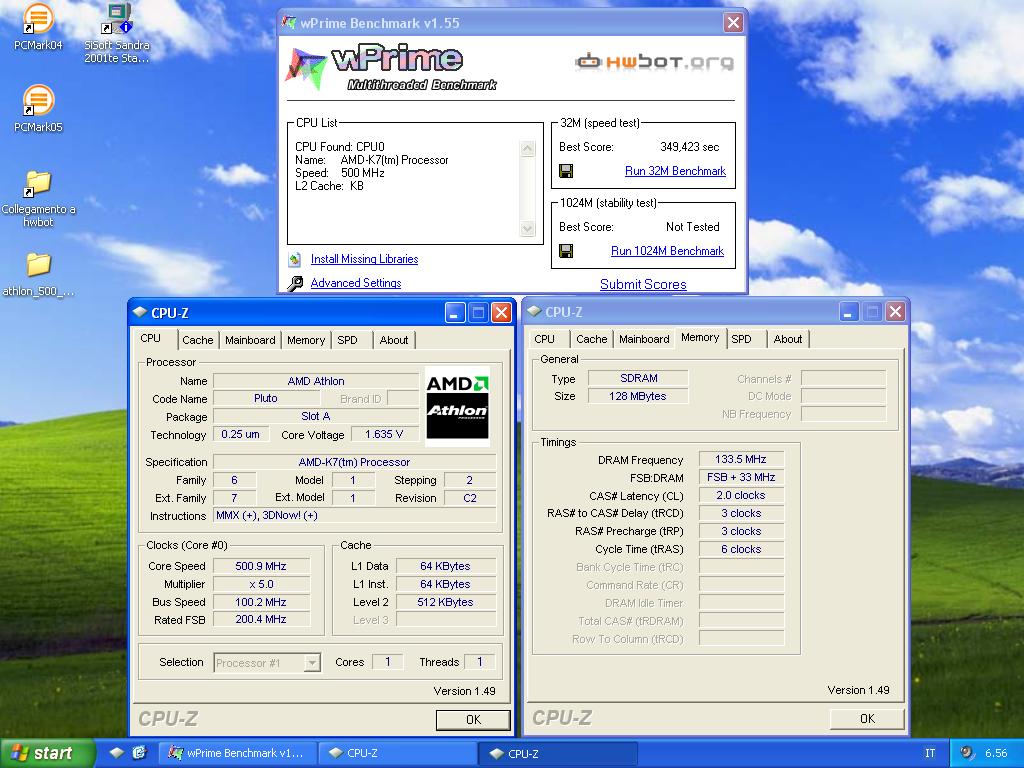Open the Processor #1 selection dropdown
Viewport: 1024px width, 768px height.
[267, 663]
